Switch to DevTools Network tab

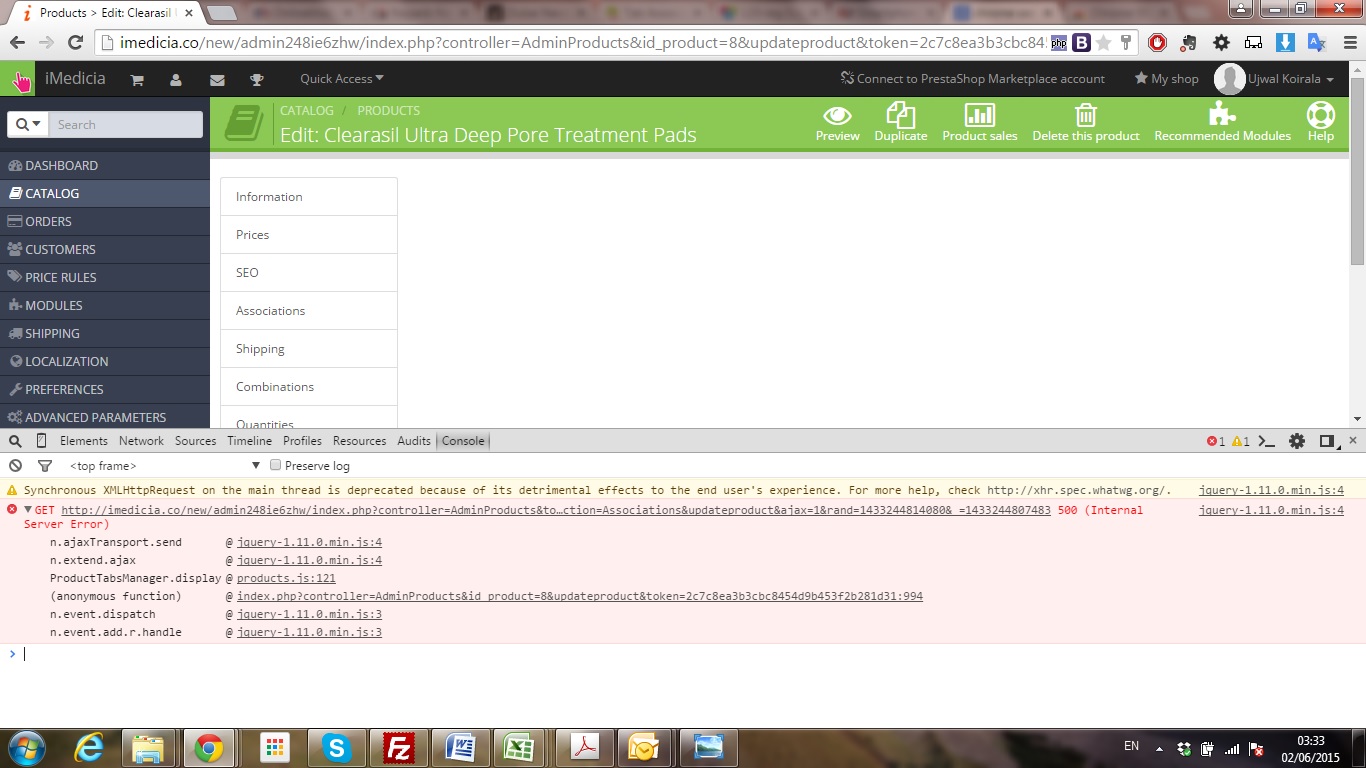tap(141, 441)
